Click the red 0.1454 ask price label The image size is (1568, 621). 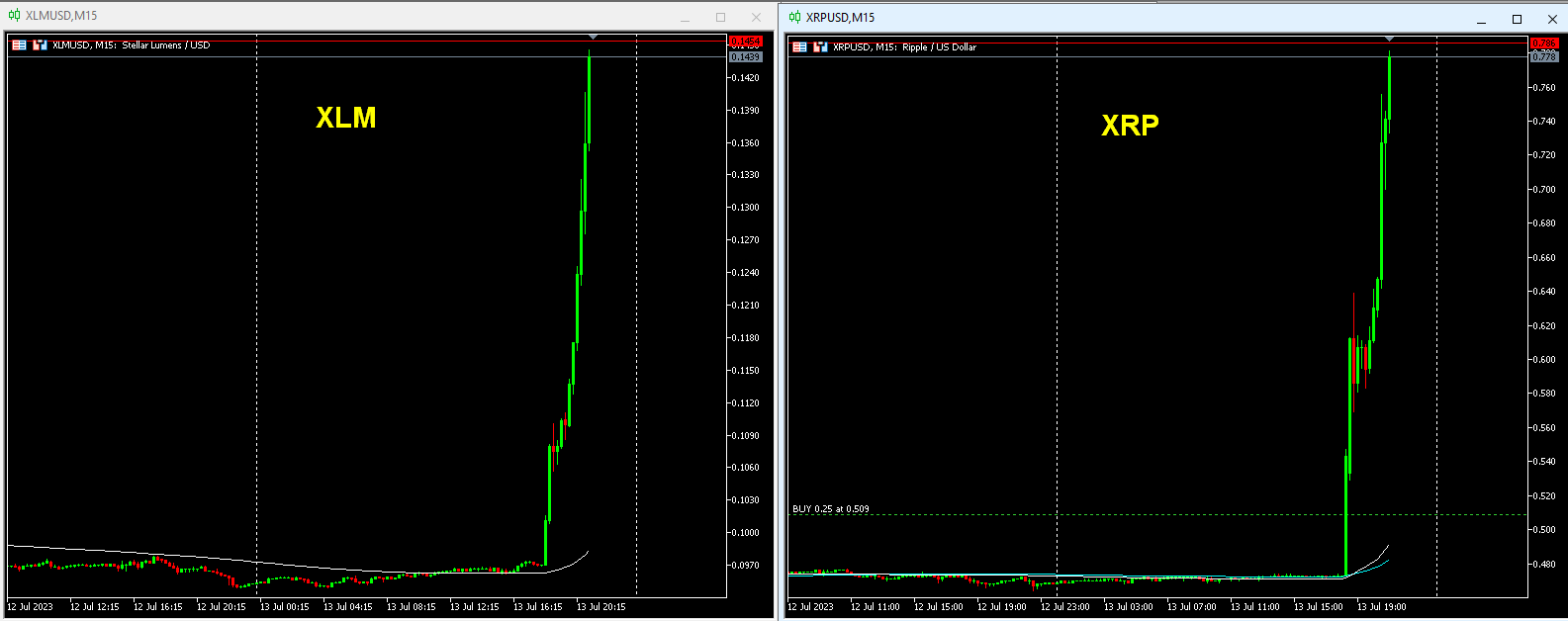click(745, 42)
